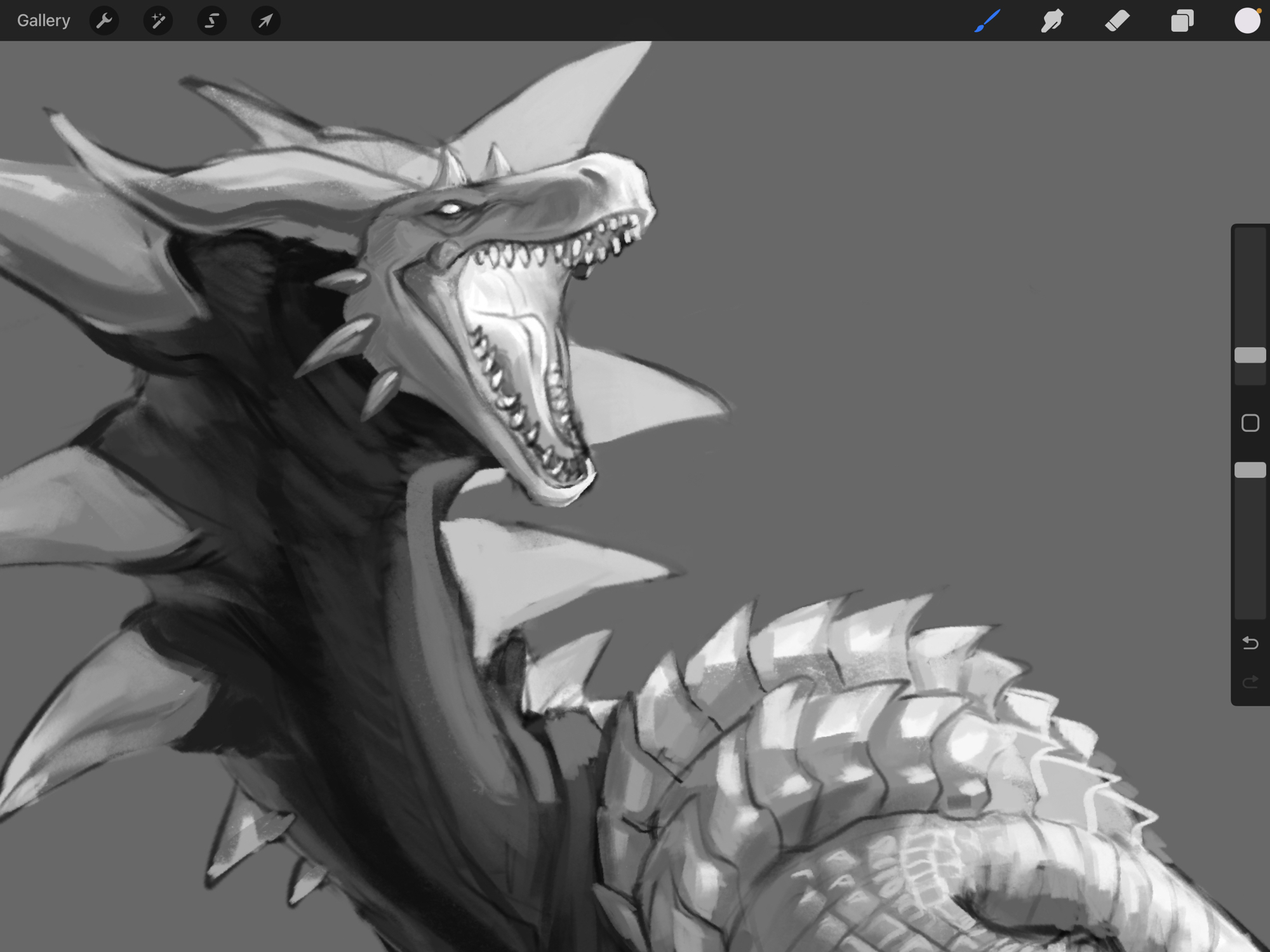
Task: Select the Smudge tool
Action: click(x=1052, y=20)
